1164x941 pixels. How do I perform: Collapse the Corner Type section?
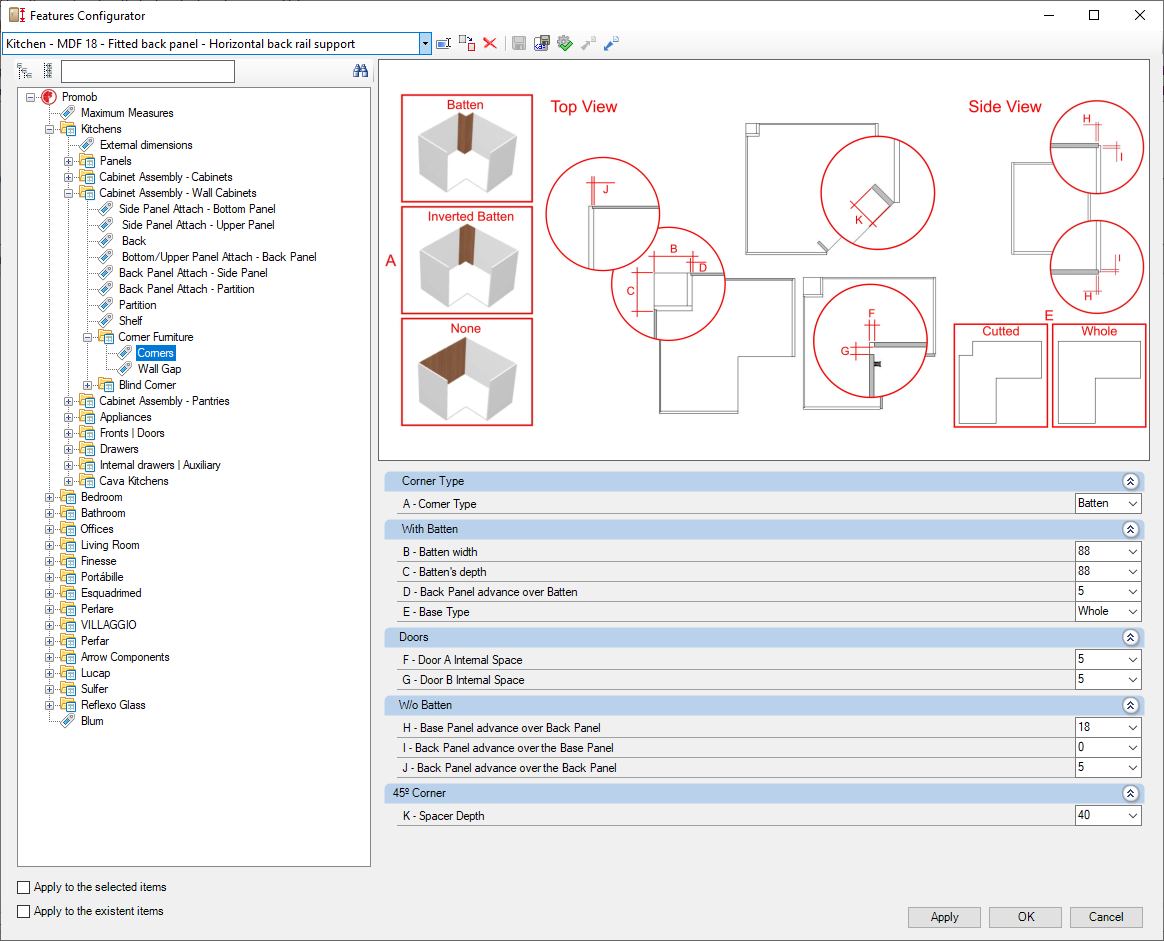click(x=1130, y=481)
